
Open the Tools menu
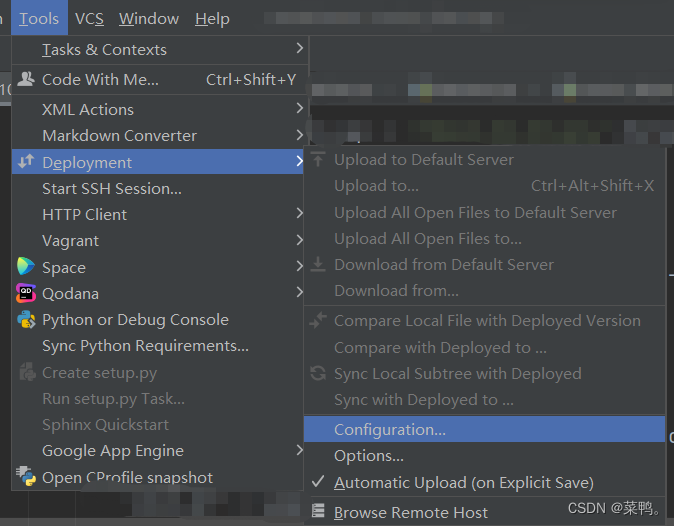[39, 18]
